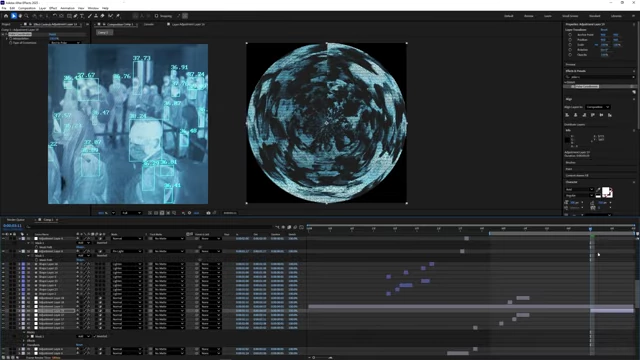
Task: Click the align vertical center icon
Action: tap(601, 115)
